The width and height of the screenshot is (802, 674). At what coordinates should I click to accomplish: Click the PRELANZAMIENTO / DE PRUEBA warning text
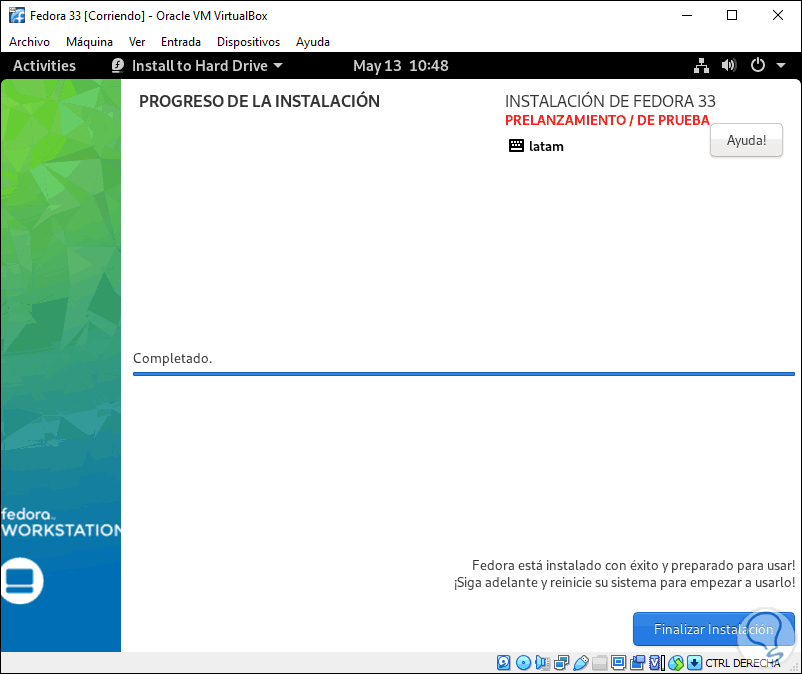pyautogui.click(x=607, y=120)
